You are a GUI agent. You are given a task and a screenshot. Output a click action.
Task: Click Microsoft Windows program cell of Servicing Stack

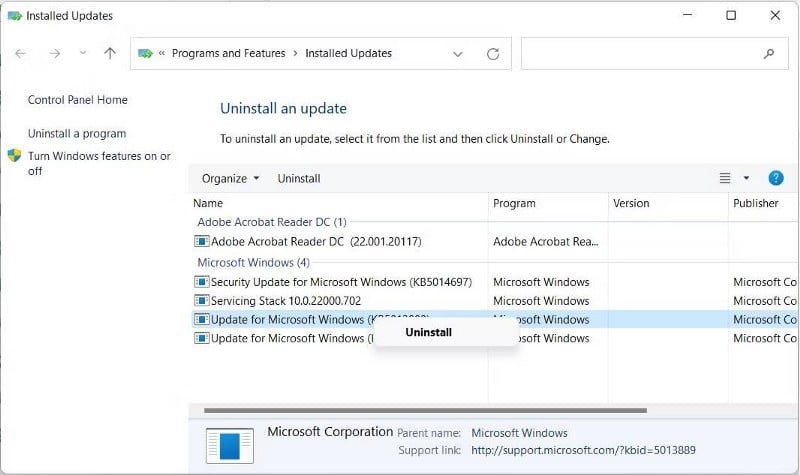click(541, 301)
